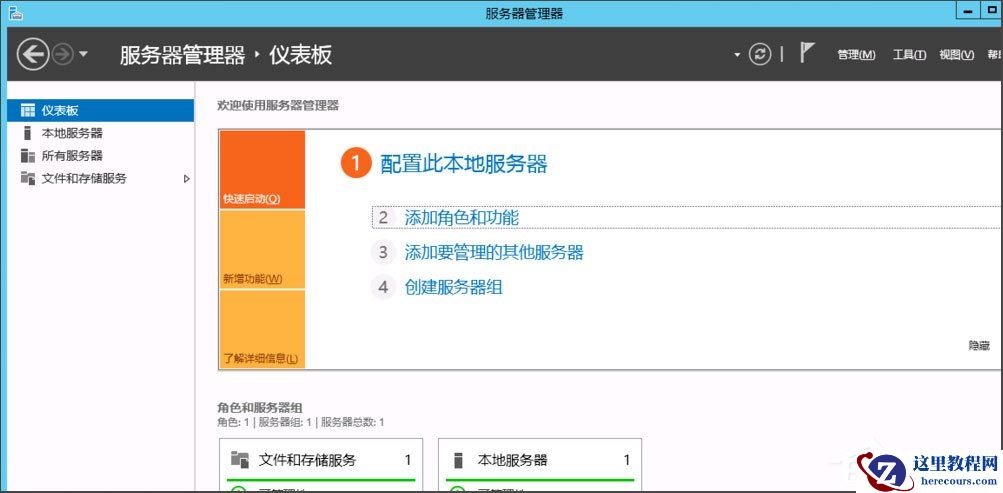This screenshot has width=1003, height=493.
Task: Select the 了解详细信息(L) tile
Action: (262, 329)
